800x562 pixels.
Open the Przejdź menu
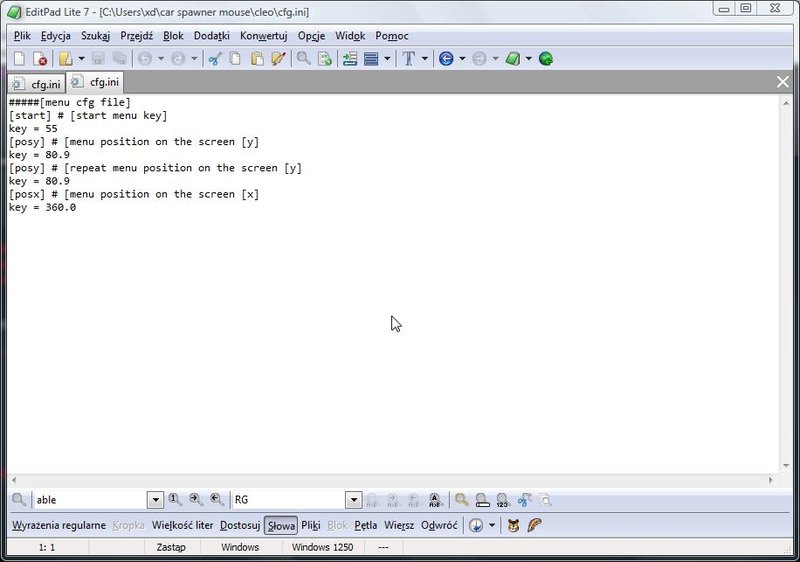[136, 36]
